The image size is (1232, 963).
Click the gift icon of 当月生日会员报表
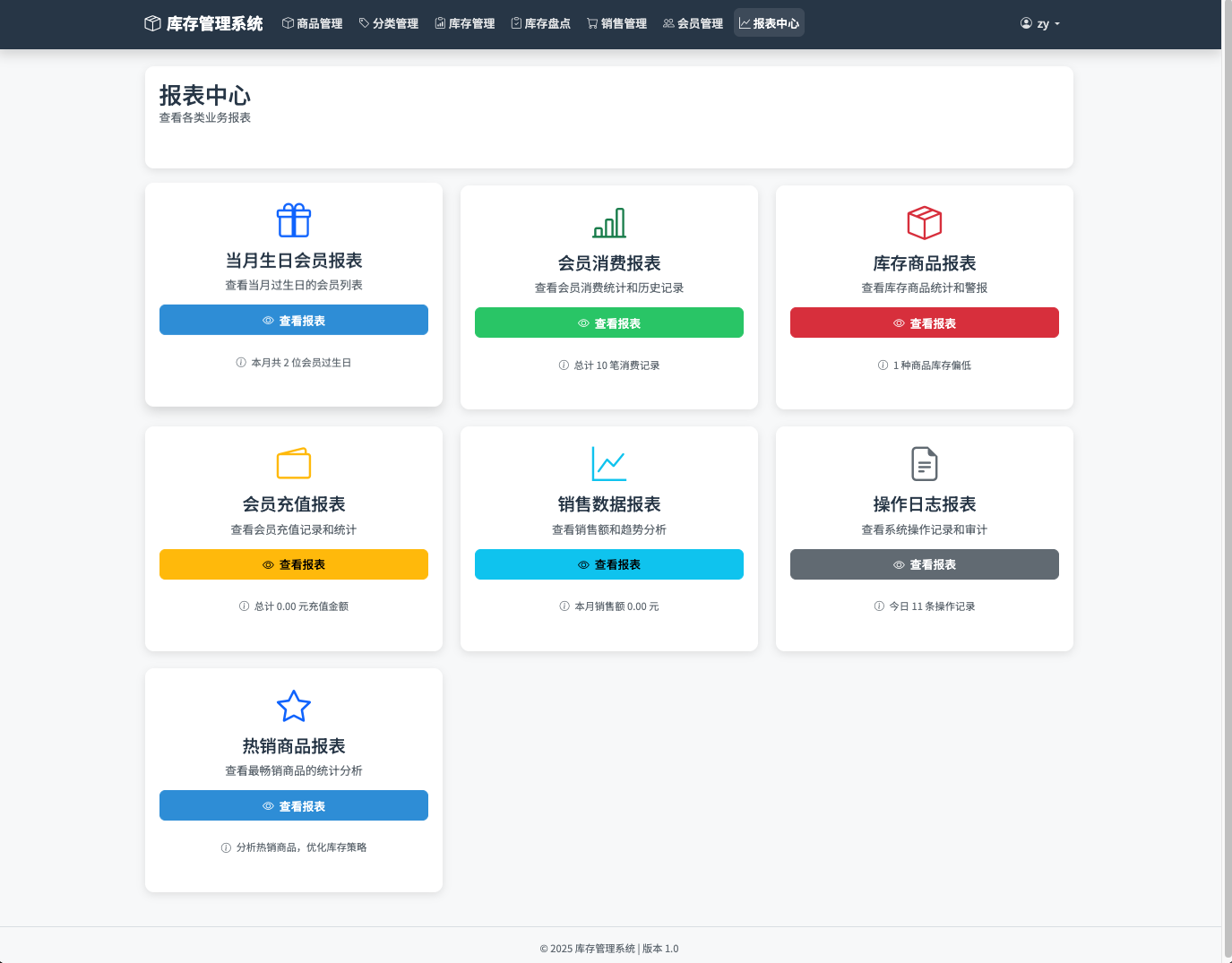pyautogui.click(x=294, y=220)
